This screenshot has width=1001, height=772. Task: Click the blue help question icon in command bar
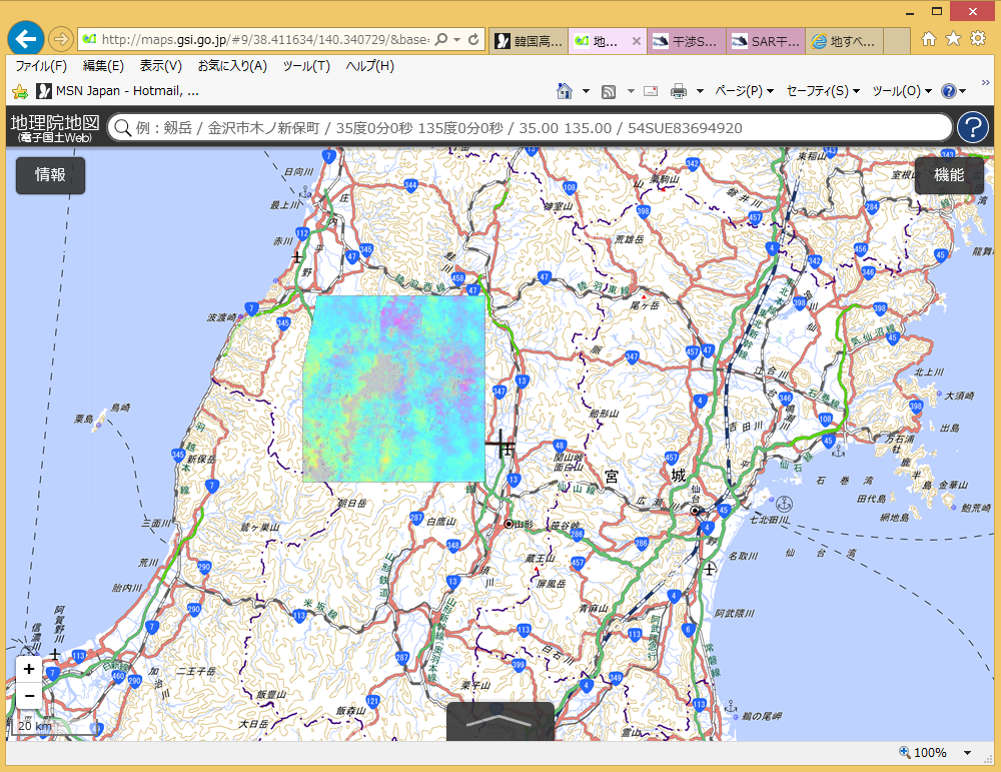949,91
